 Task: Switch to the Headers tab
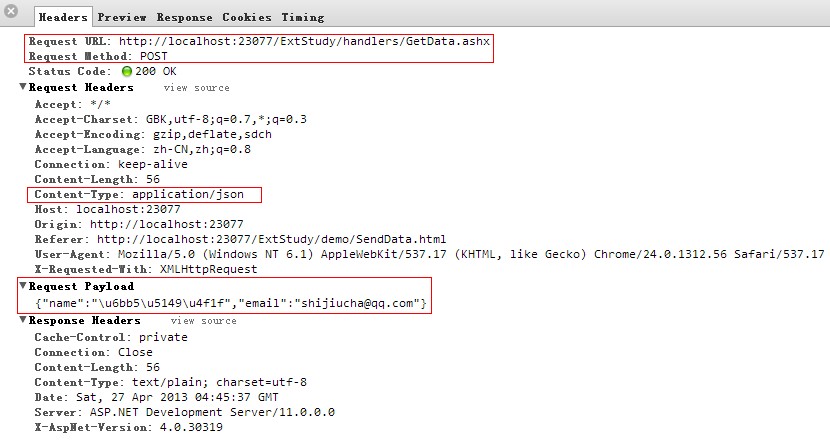coord(63,18)
